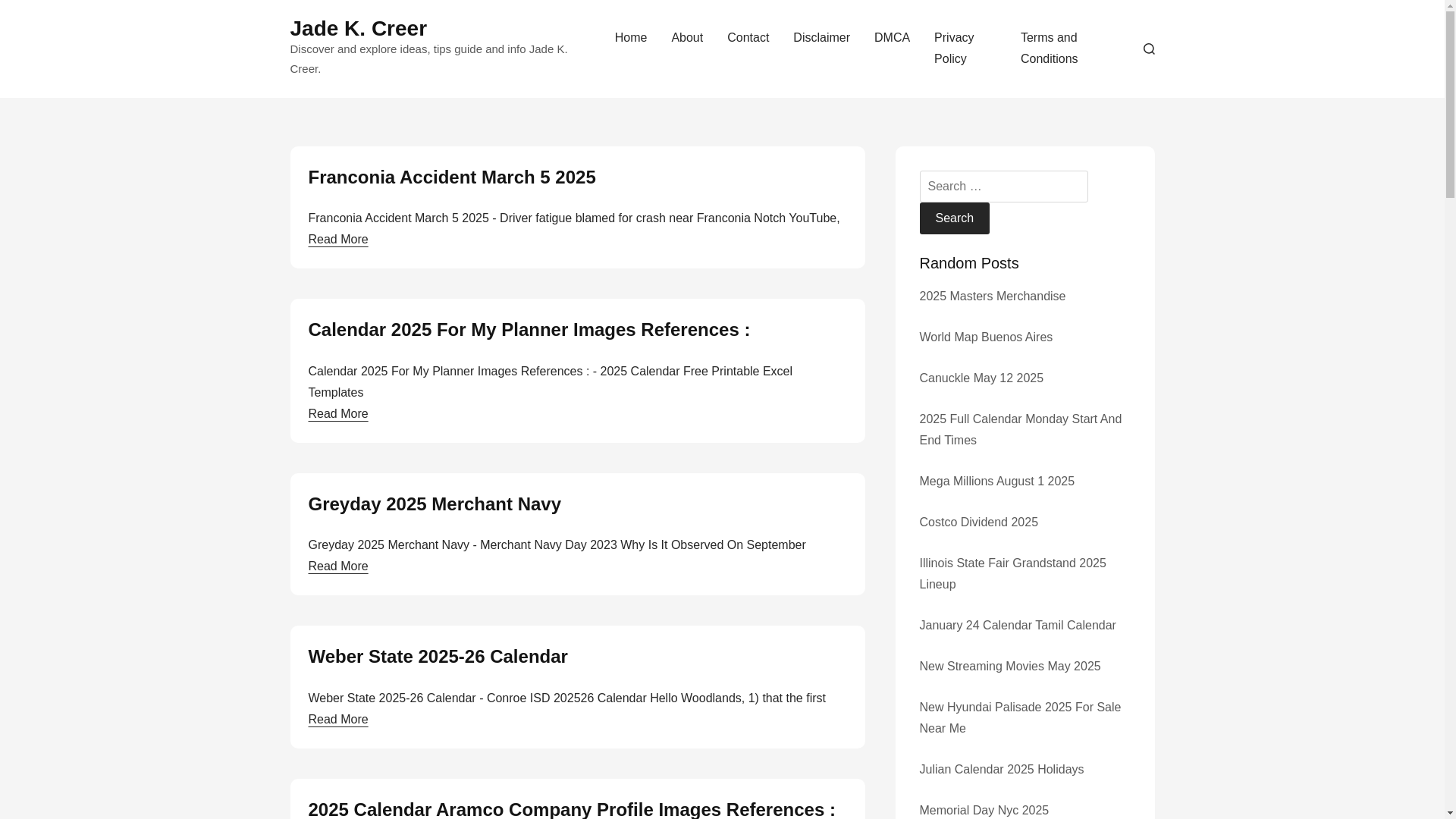Open the Home menu item

point(630,38)
